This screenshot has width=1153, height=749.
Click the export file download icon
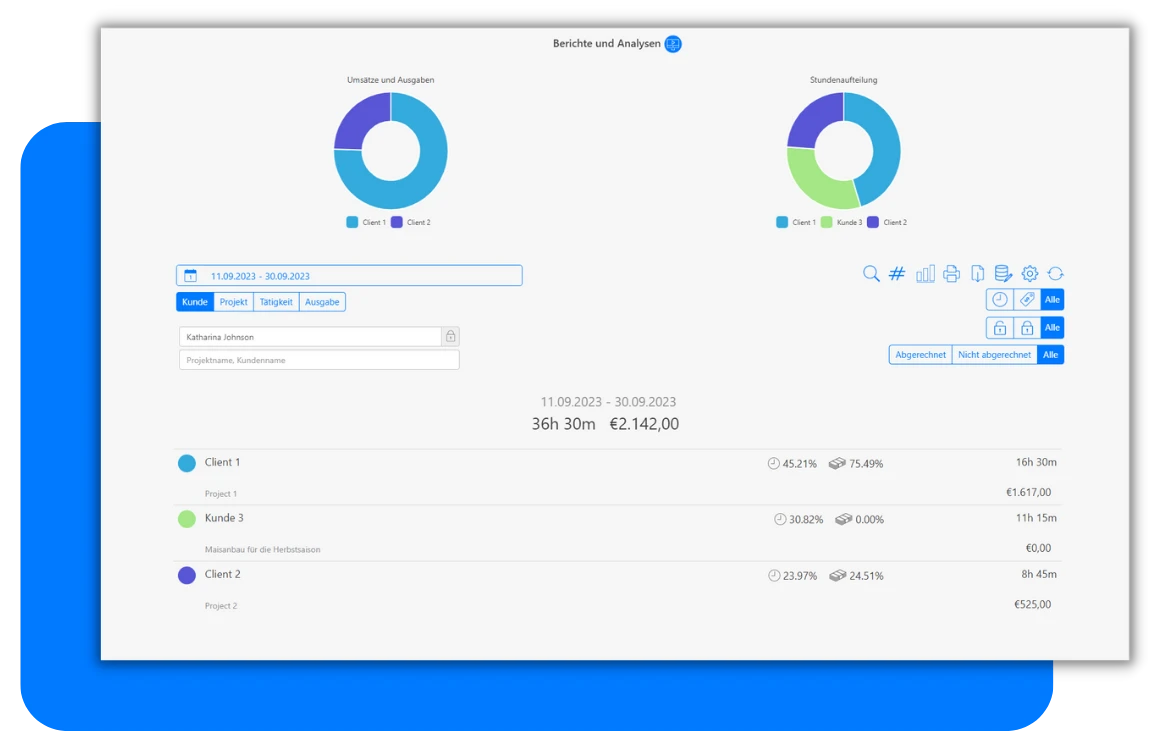(x=977, y=274)
